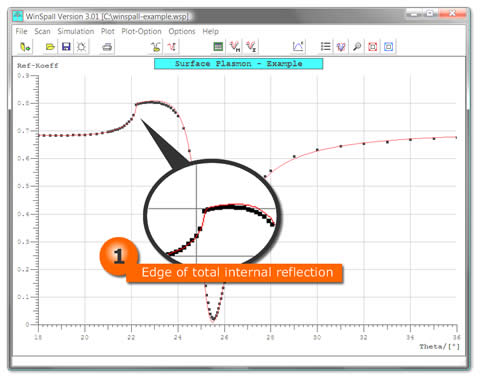Open the Plot-Option menu

click(141, 31)
